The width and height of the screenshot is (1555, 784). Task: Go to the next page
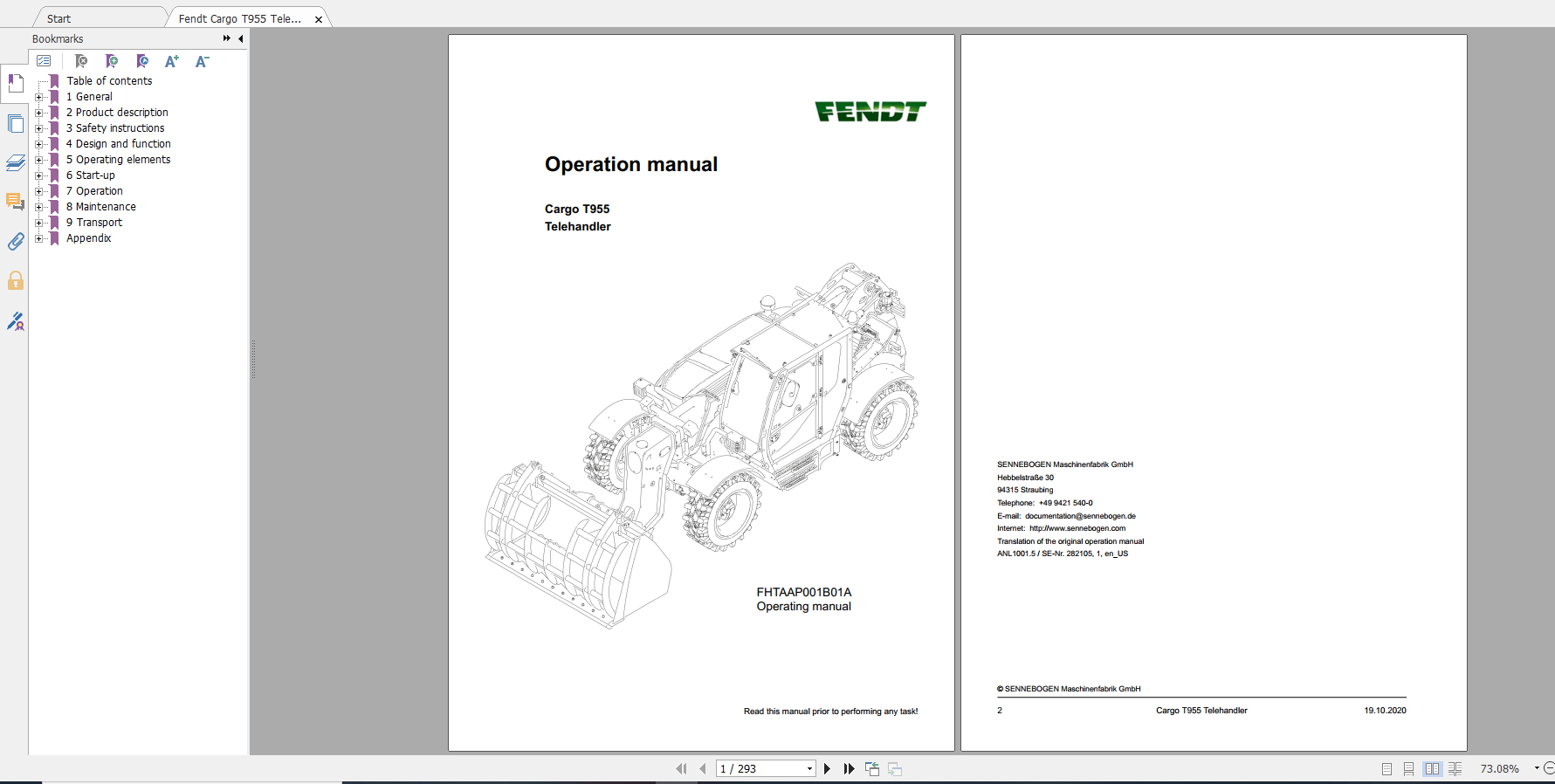coord(827,769)
